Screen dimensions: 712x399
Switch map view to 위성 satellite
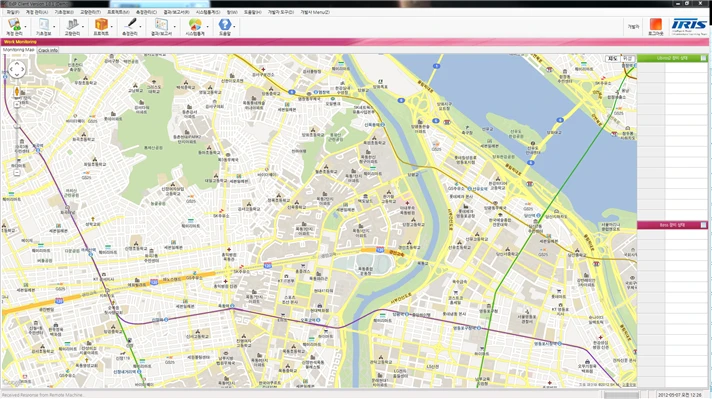[x=627, y=59]
